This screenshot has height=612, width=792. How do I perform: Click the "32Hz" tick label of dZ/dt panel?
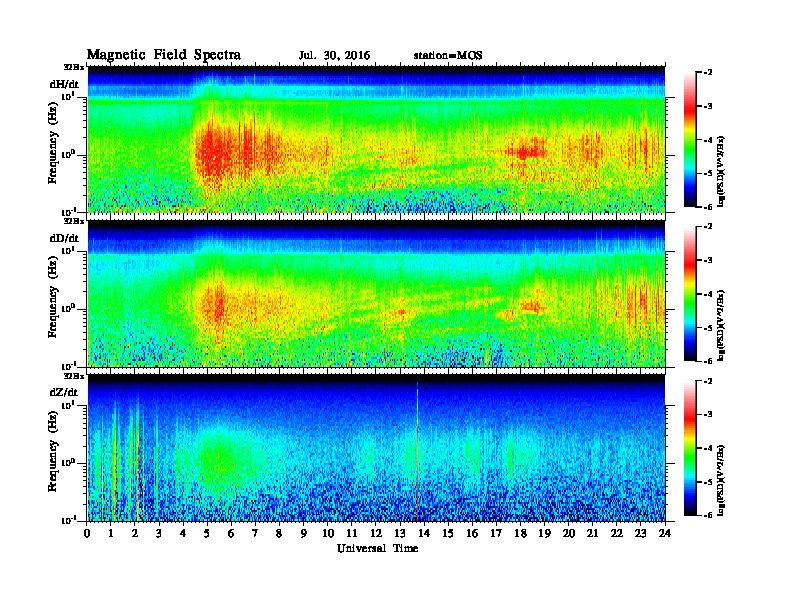74,376
